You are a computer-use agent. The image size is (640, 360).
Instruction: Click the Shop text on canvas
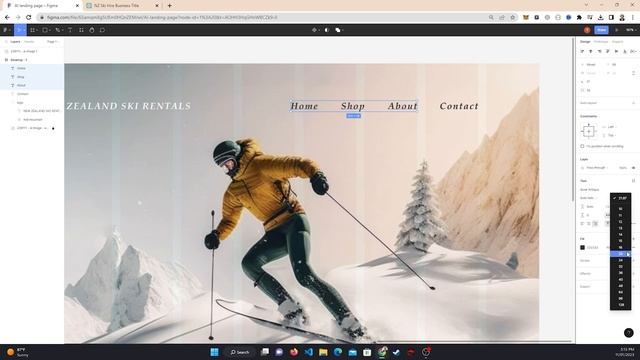[x=353, y=106]
